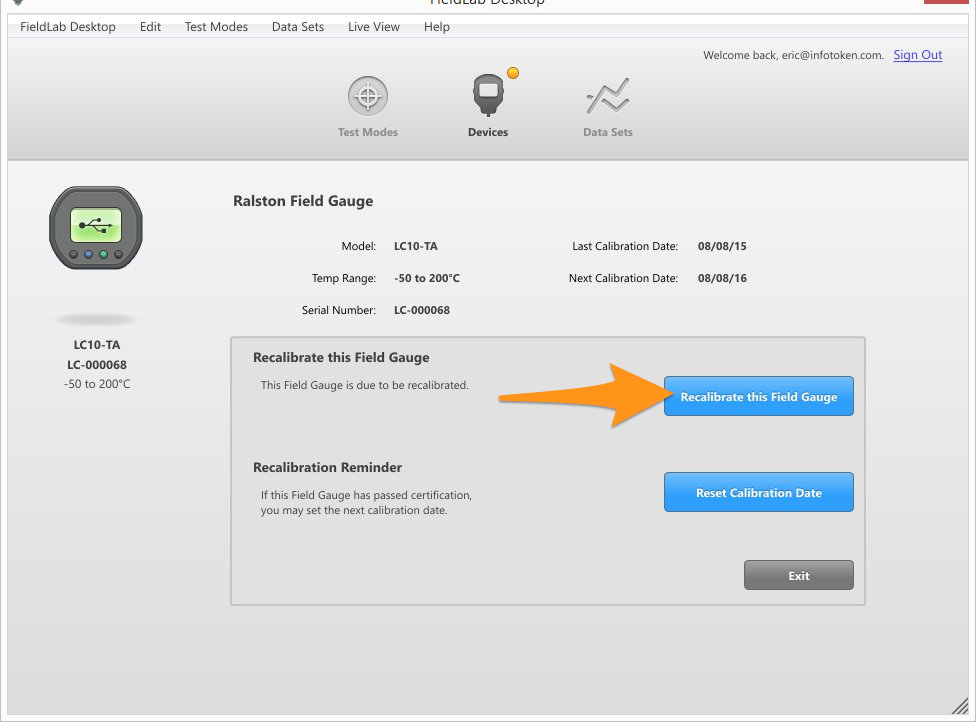The height and width of the screenshot is (722, 976).
Task: Open the Test Modes menu
Action: point(216,27)
